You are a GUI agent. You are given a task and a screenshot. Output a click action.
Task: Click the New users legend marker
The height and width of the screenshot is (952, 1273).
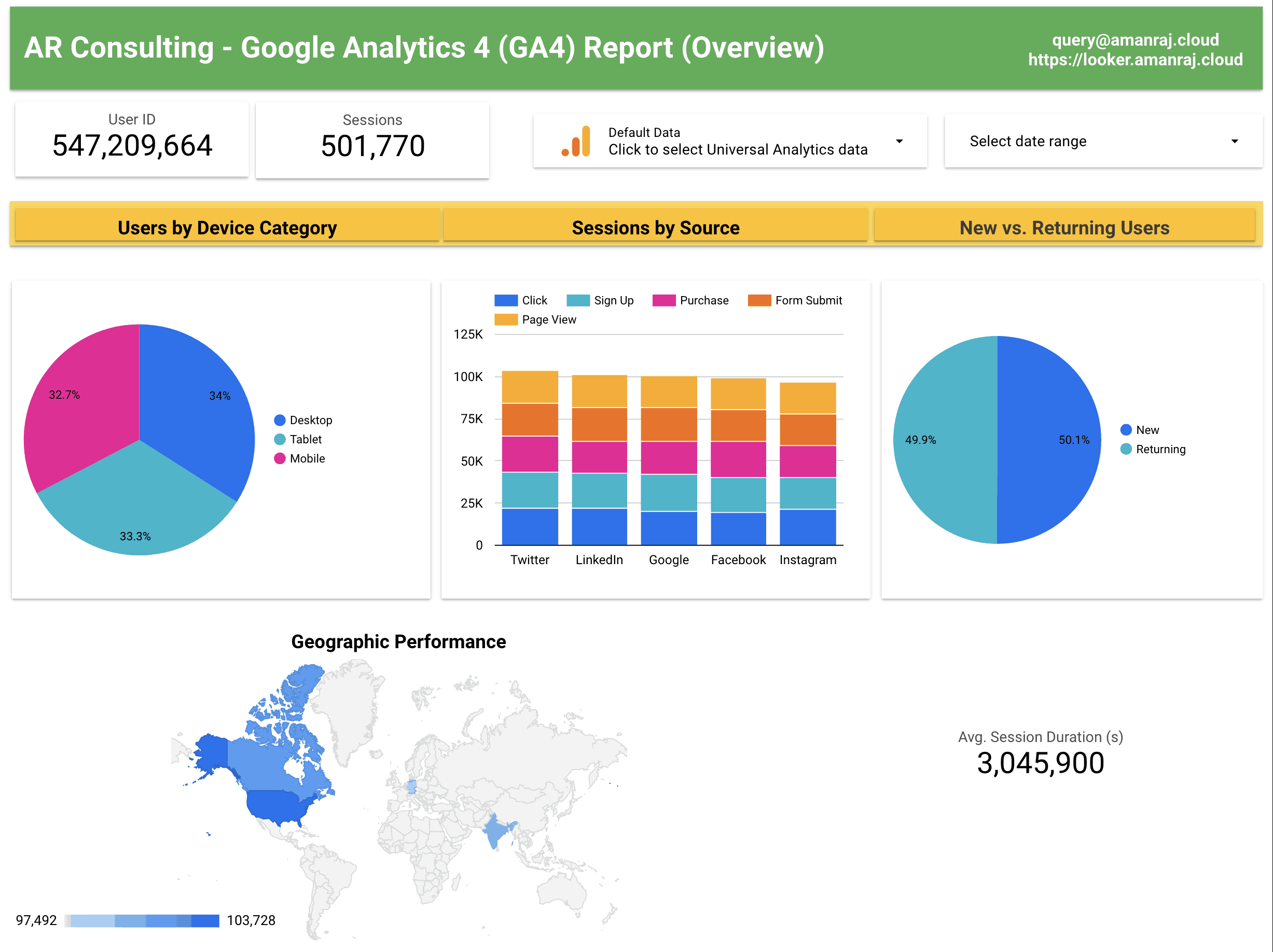(x=1125, y=429)
